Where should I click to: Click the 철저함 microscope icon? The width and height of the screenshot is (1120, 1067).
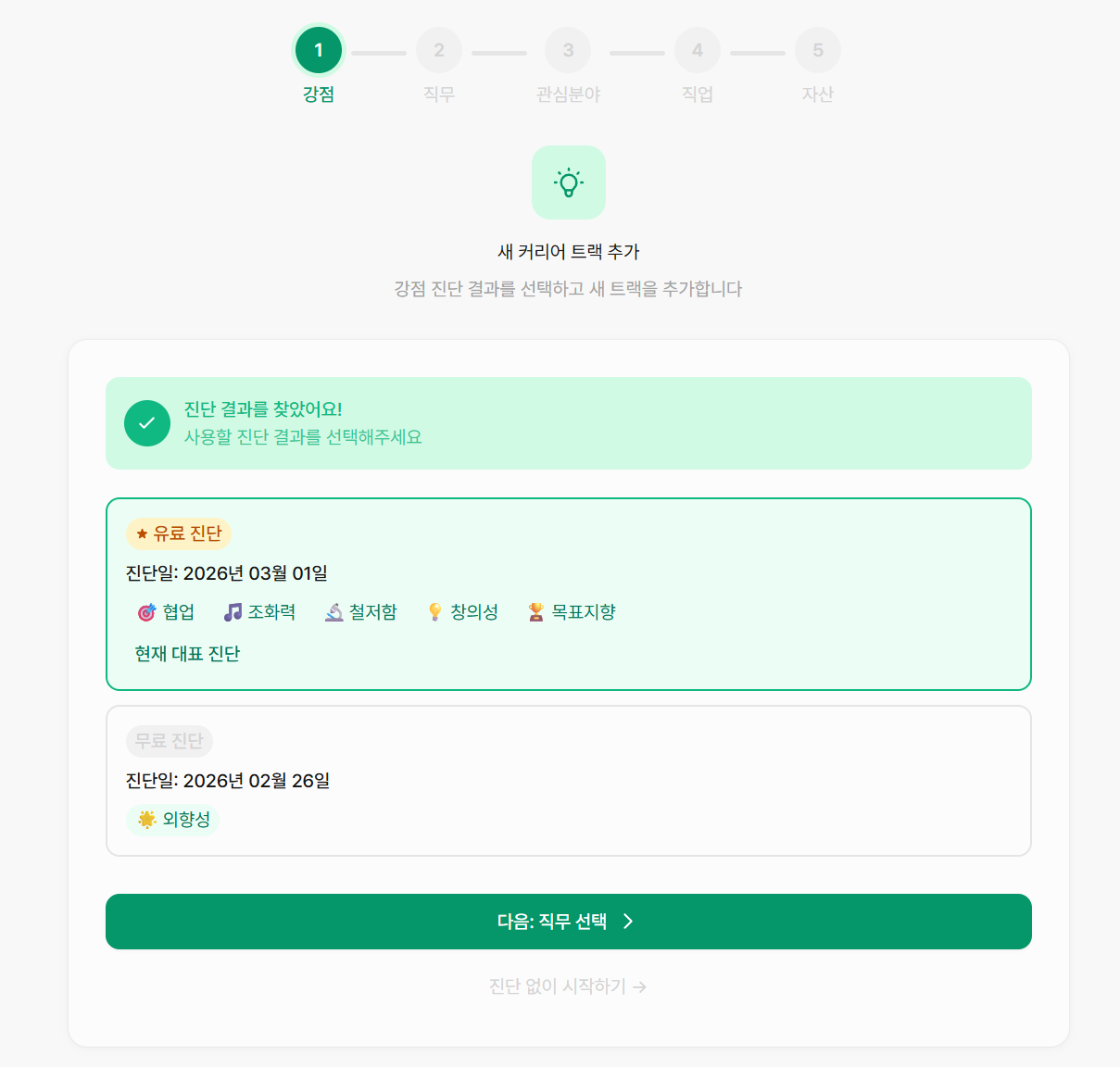click(x=333, y=611)
